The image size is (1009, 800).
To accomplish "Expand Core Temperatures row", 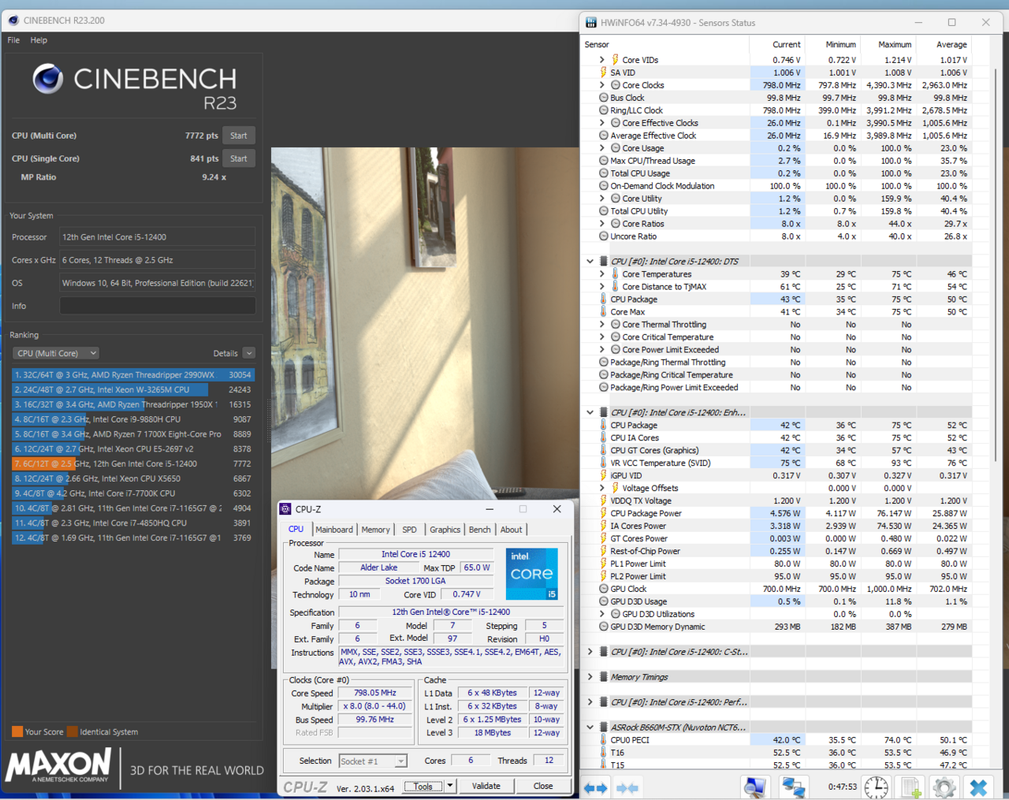I will point(602,274).
